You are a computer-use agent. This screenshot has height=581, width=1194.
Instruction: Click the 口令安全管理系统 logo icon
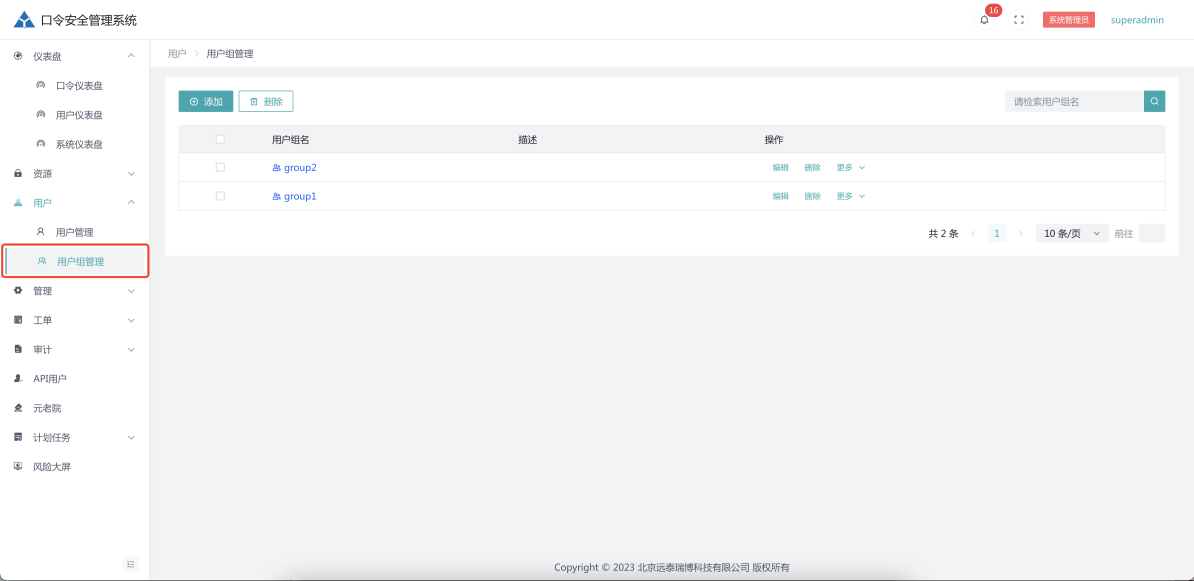24,20
